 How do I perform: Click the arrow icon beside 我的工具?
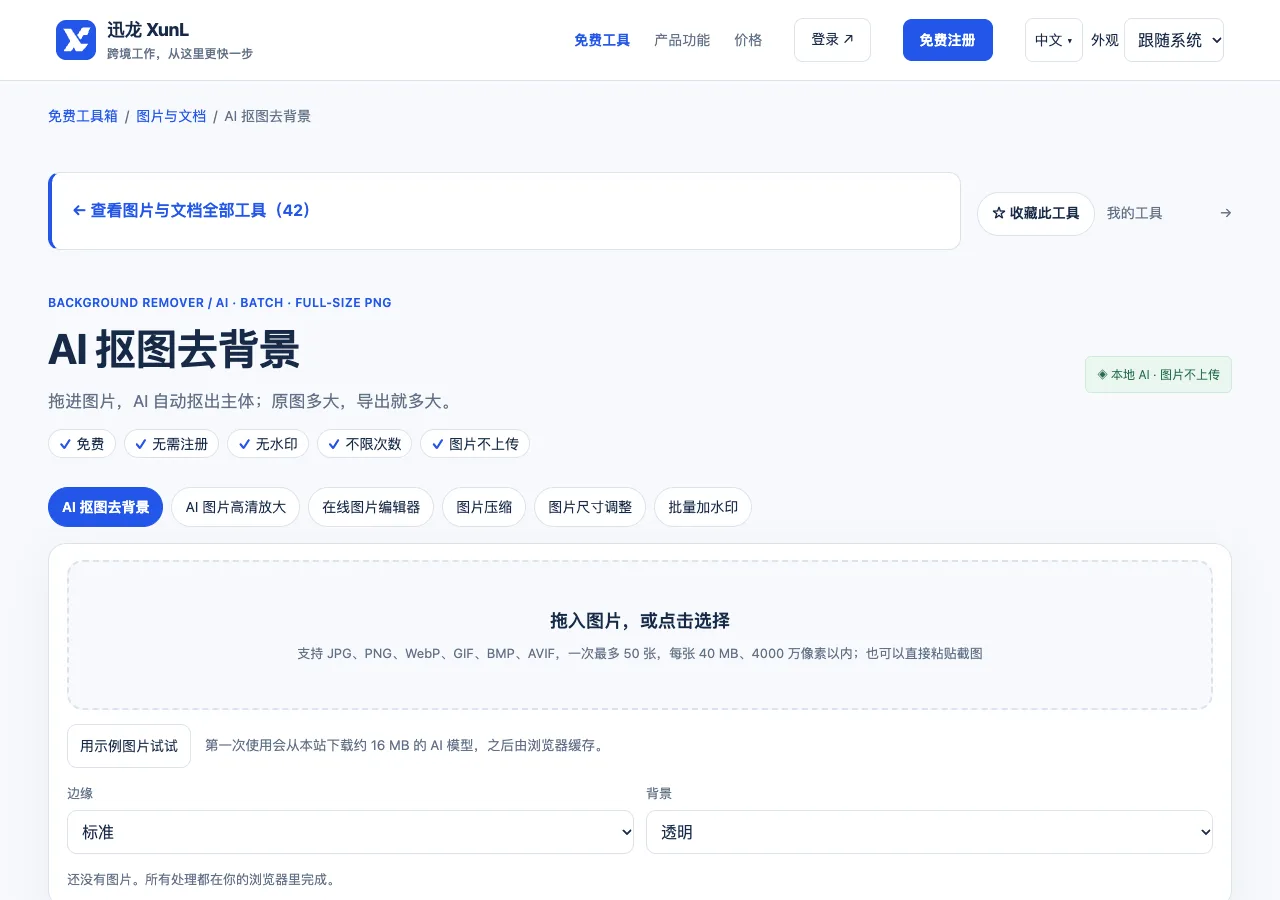1226,213
